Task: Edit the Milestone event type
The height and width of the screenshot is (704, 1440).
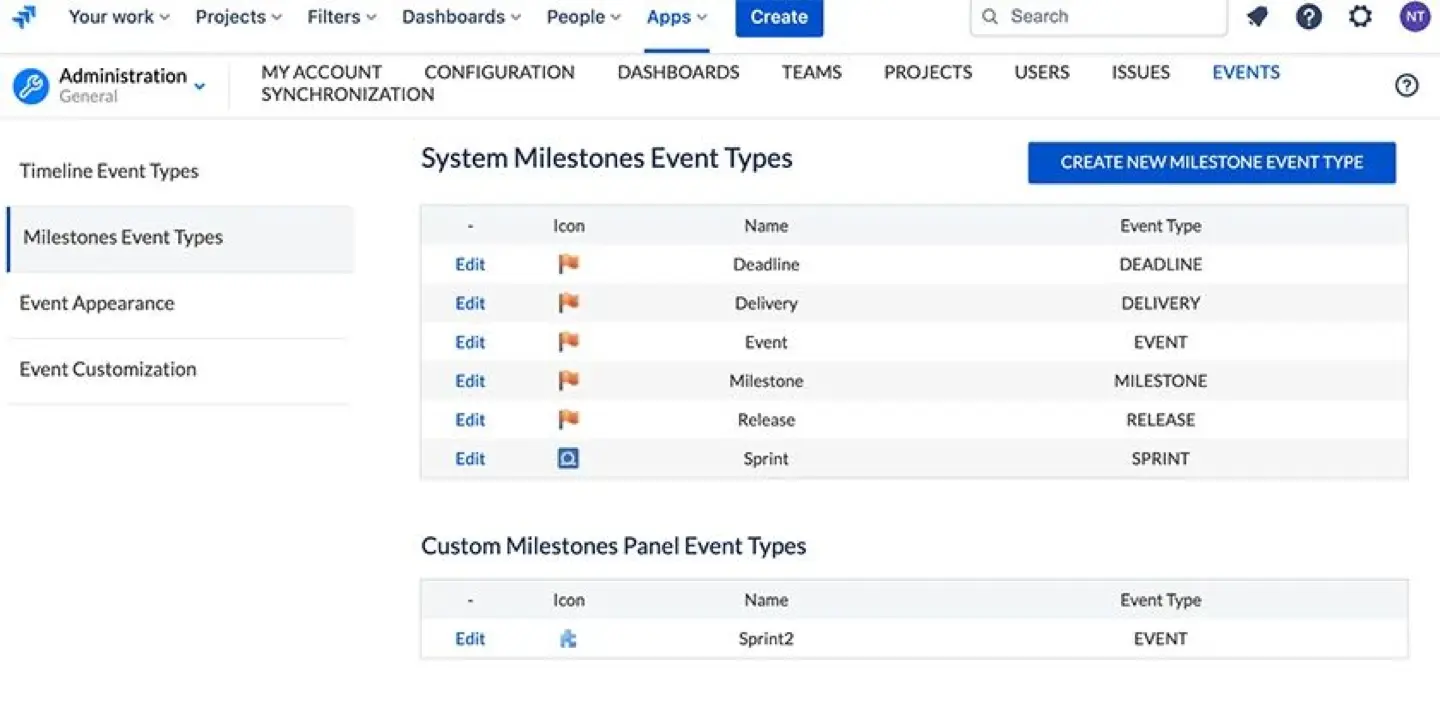Action: pyautogui.click(x=470, y=381)
